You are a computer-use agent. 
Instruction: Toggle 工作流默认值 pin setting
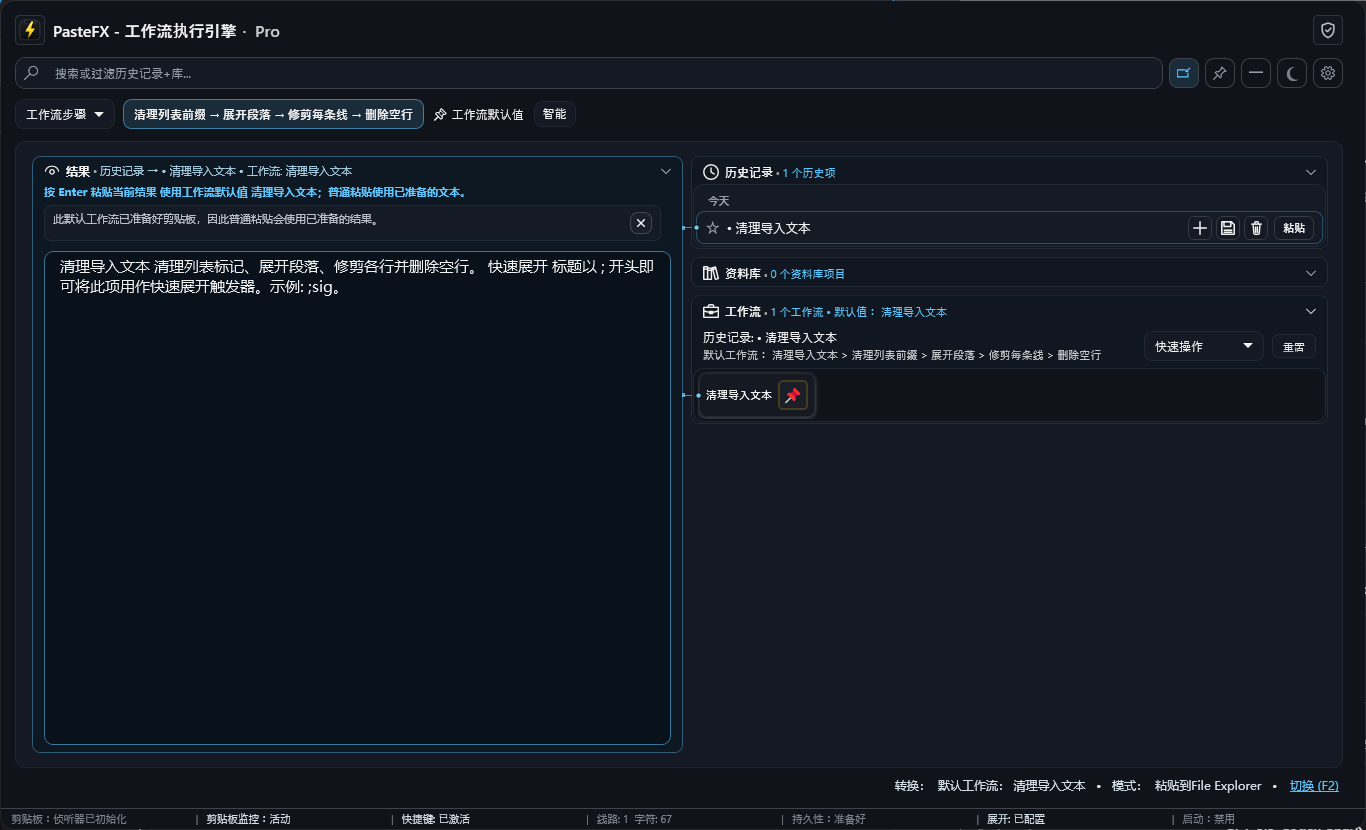[478, 115]
